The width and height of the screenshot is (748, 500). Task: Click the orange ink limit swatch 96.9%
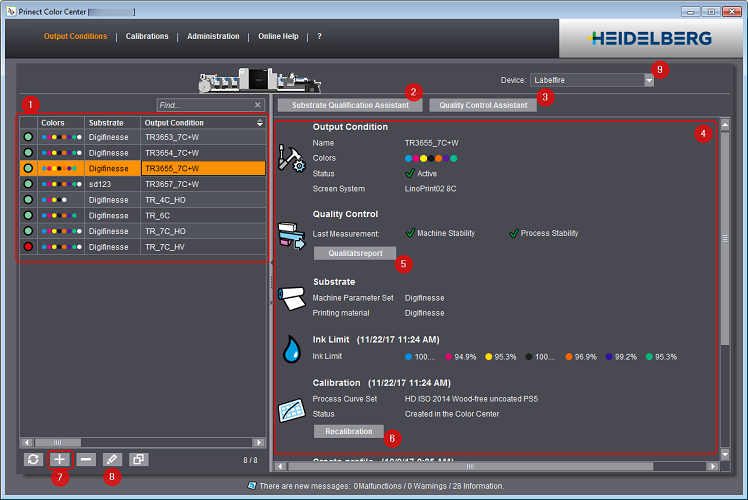coord(569,356)
